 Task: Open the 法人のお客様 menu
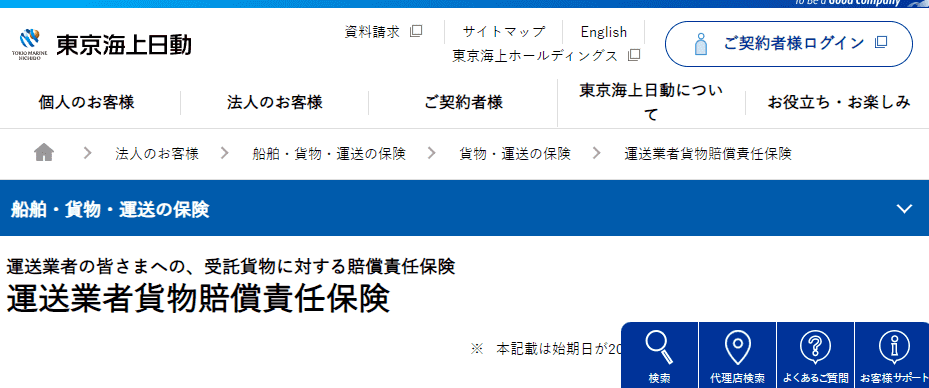point(275,102)
